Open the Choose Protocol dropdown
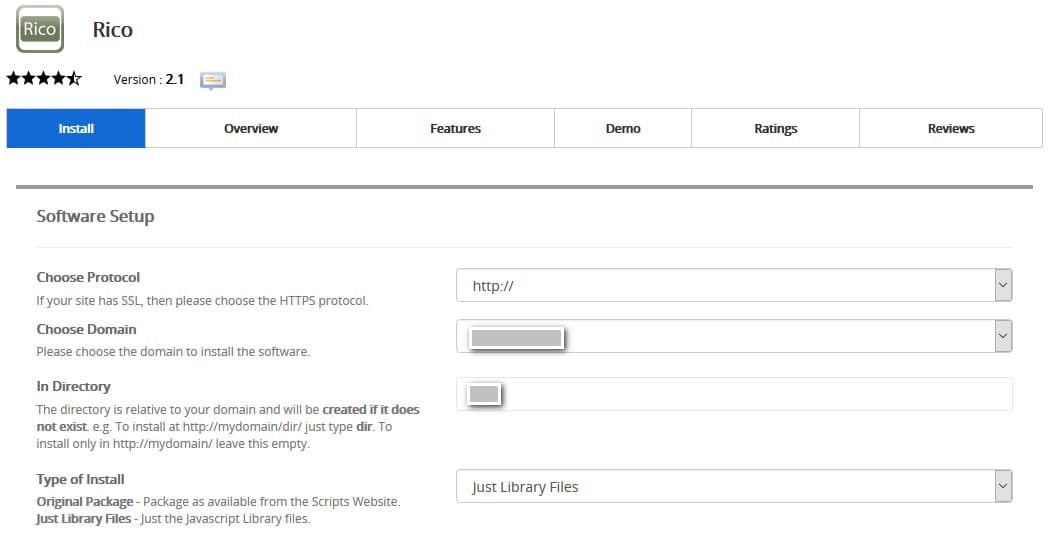This screenshot has height=533, width=1054. coord(734,286)
